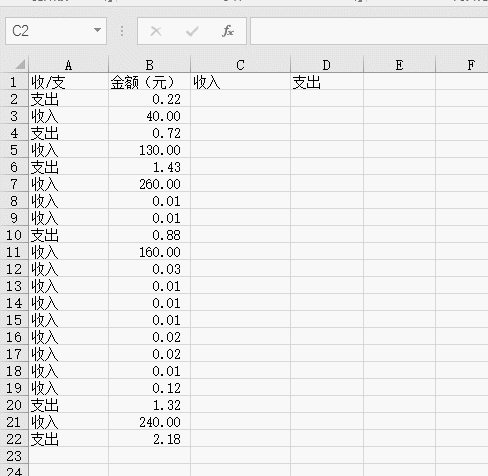The width and height of the screenshot is (488, 476).
Task: Click cell B19 with value 0.12
Action: point(149,388)
